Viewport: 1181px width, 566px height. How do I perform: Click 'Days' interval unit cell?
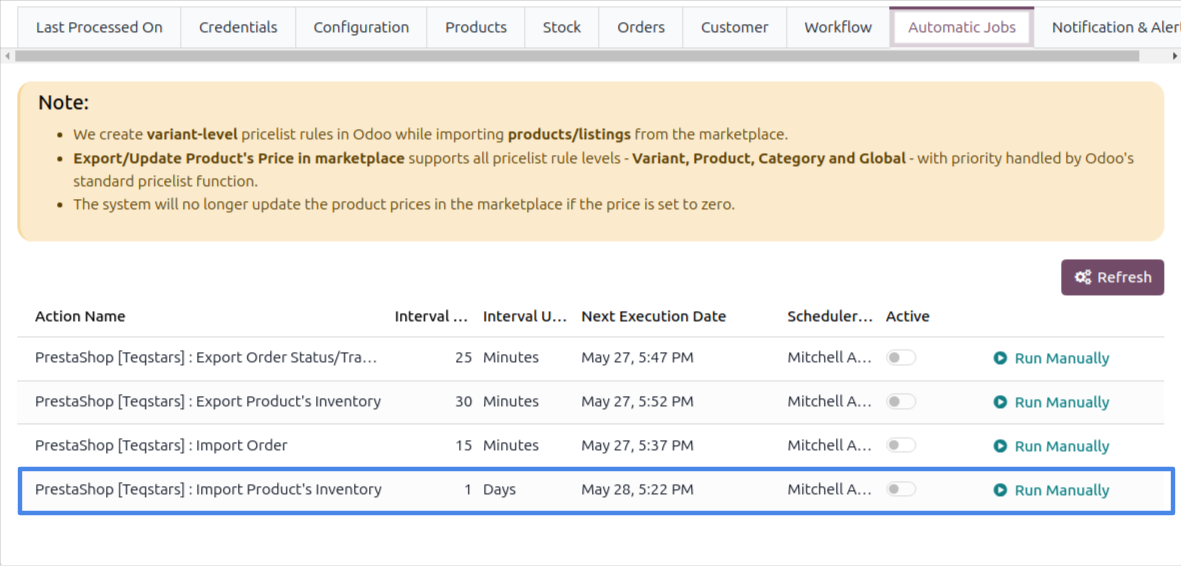499,490
